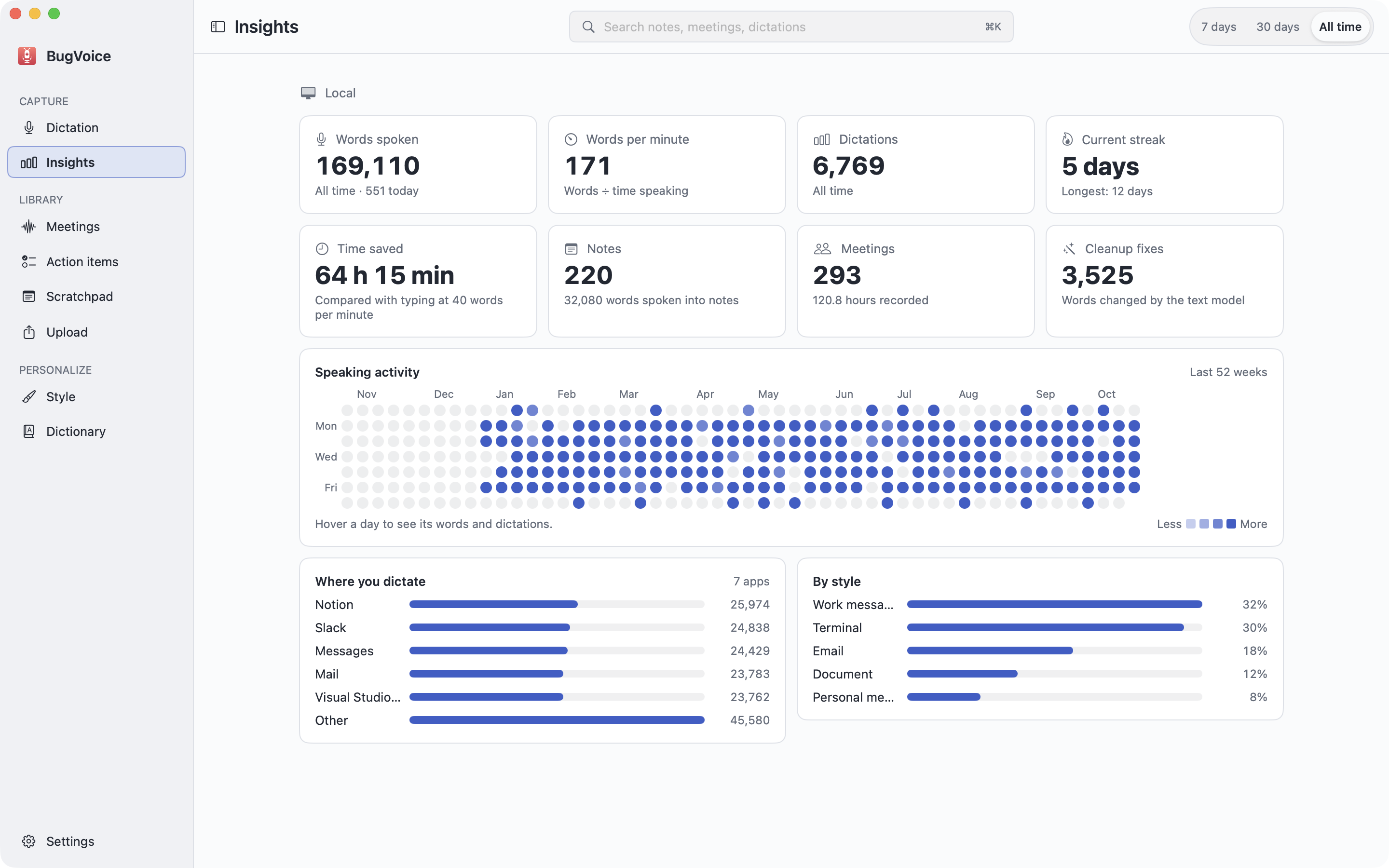Click the Insights bar chart icon
This screenshot has height=868, width=1389.
click(29, 163)
